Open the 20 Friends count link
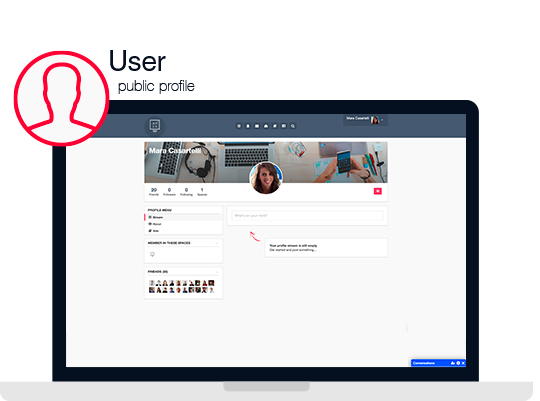Screen dimensions: 540x401 click(154, 192)
